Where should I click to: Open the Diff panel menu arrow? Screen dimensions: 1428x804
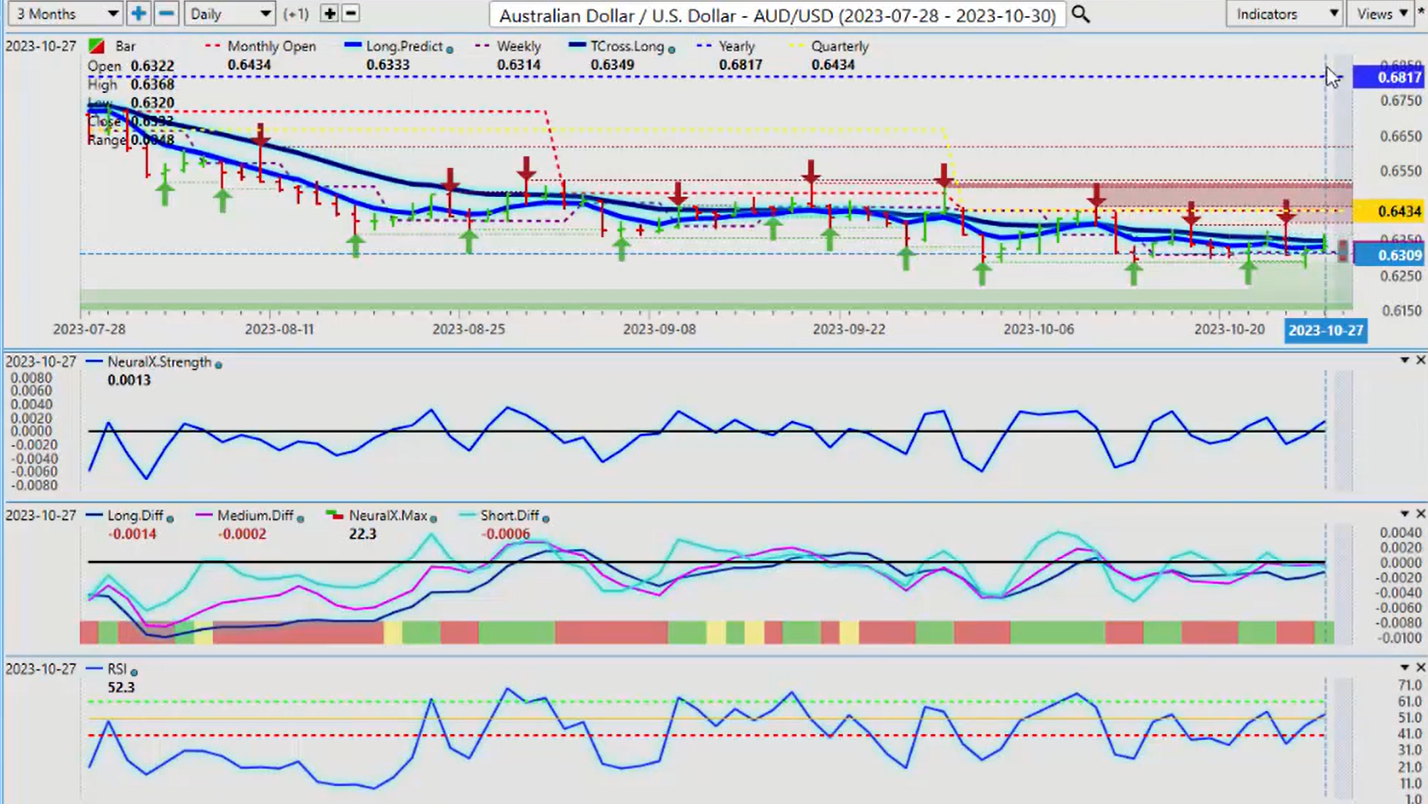(1405, 514)
